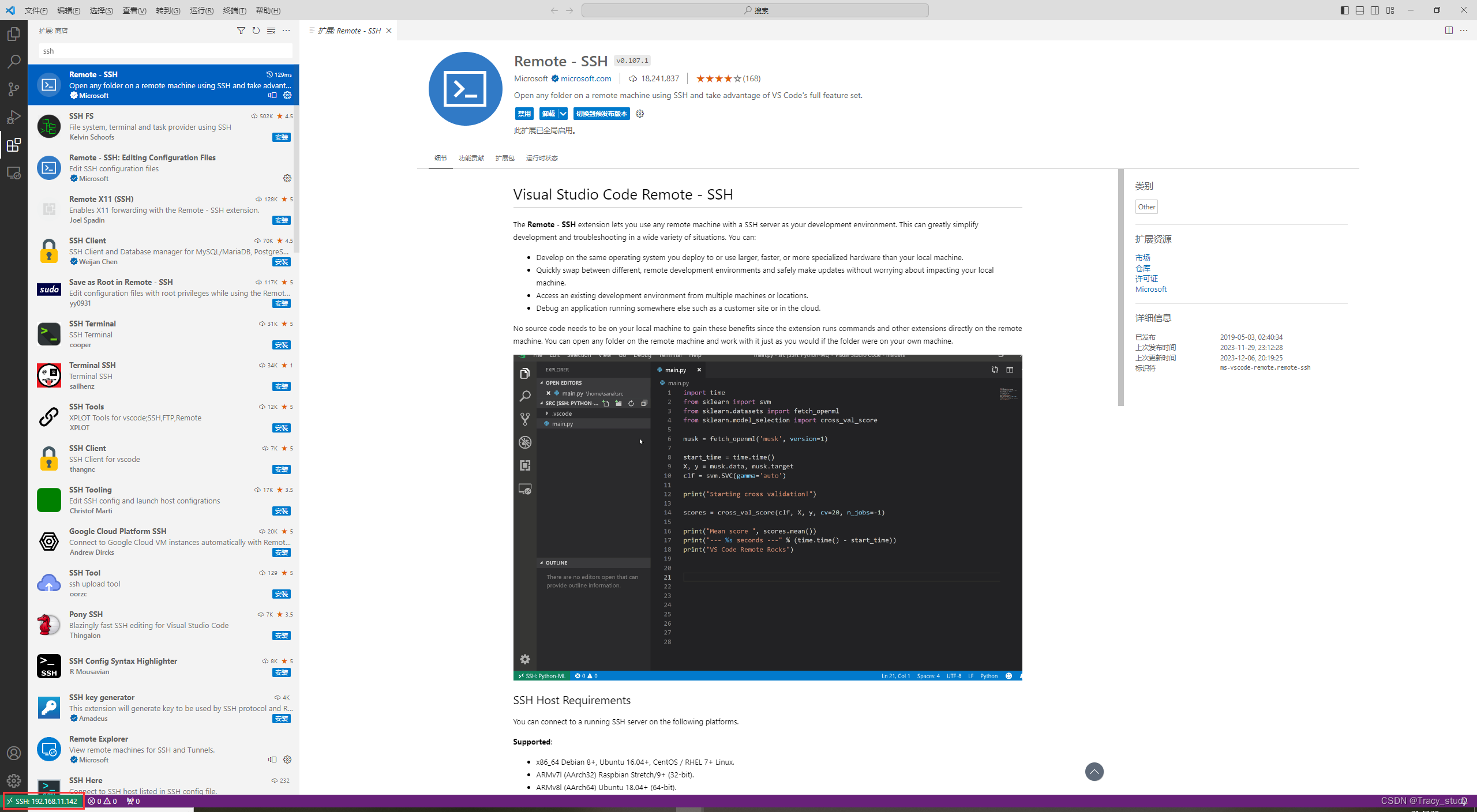Open Source Control view in activity bar
The width and height of the screenshot is (1477, 812).
(x=14, y=89)
